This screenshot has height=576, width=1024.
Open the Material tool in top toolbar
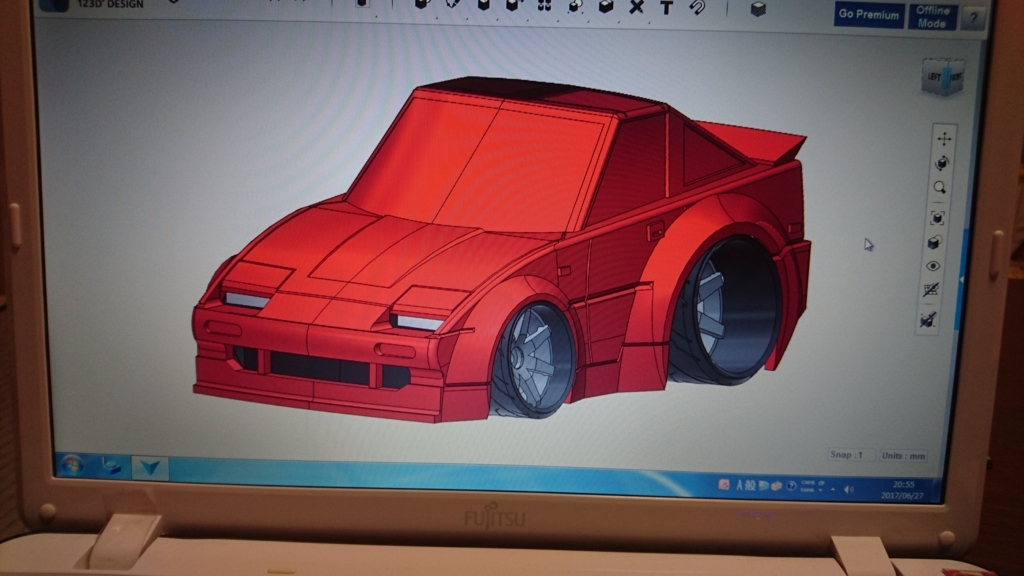(758, 9)
